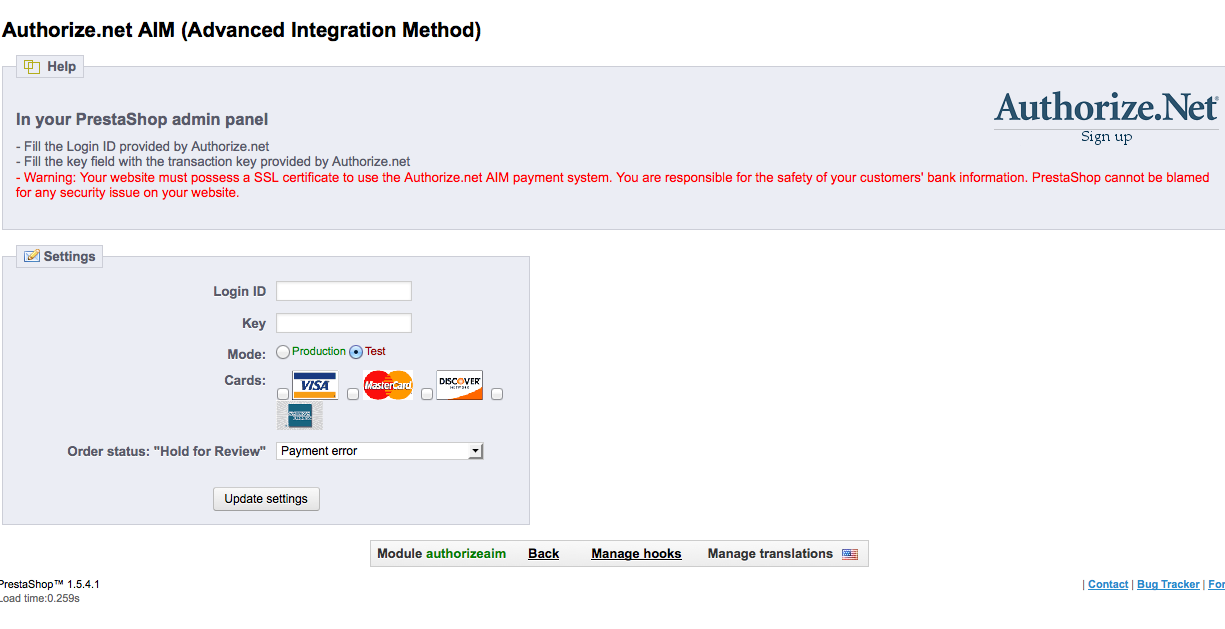Click the Discover card logo
Viewport: 1225px width, 629px height.
460,385
